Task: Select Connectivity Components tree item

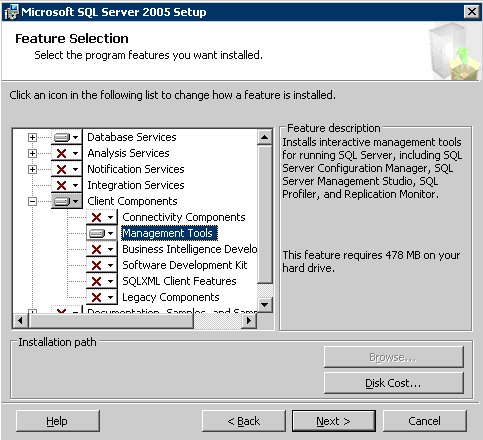Action: point(184,217)
